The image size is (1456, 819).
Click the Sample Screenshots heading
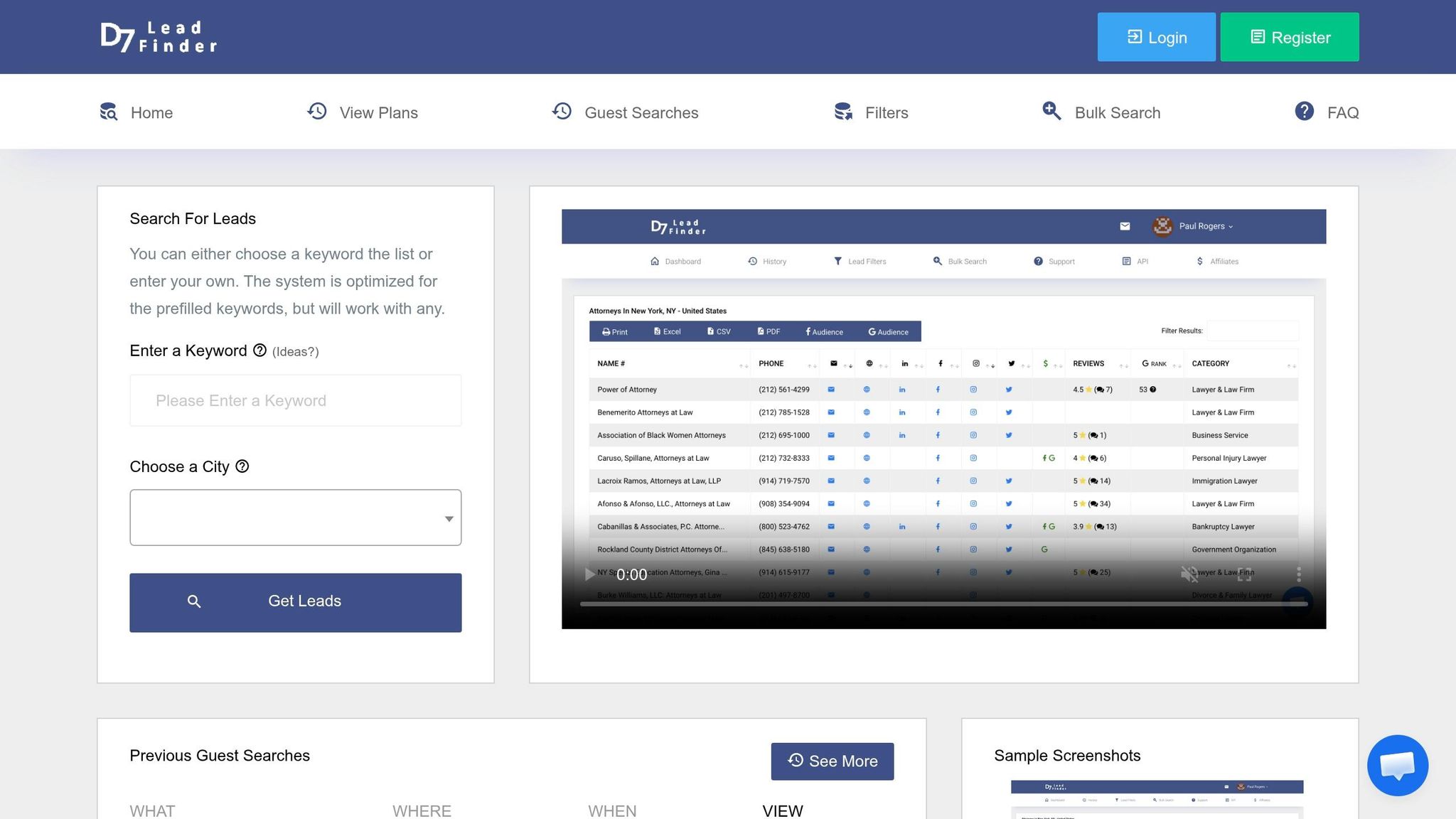(1067, 756)
